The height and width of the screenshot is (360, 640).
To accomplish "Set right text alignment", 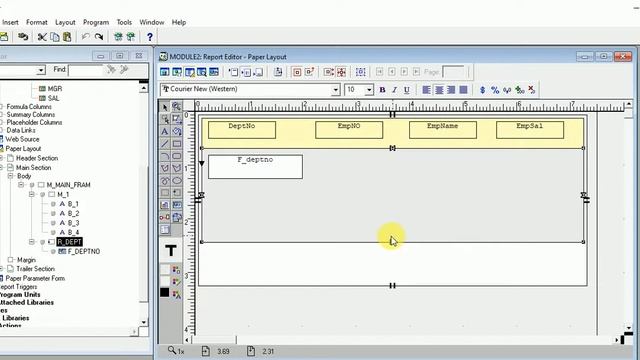I will [451, 90].
